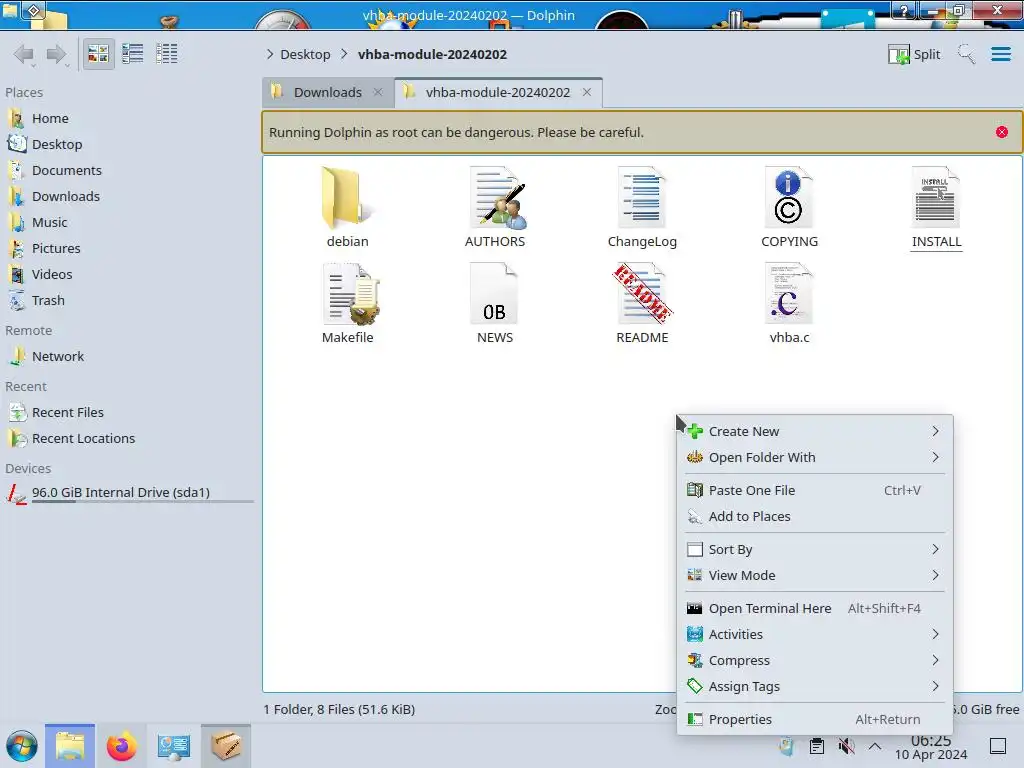The width and height of the screenshot is (1024, 768).
Task: Select the AUTHORS file
Action: pos(495,207)
